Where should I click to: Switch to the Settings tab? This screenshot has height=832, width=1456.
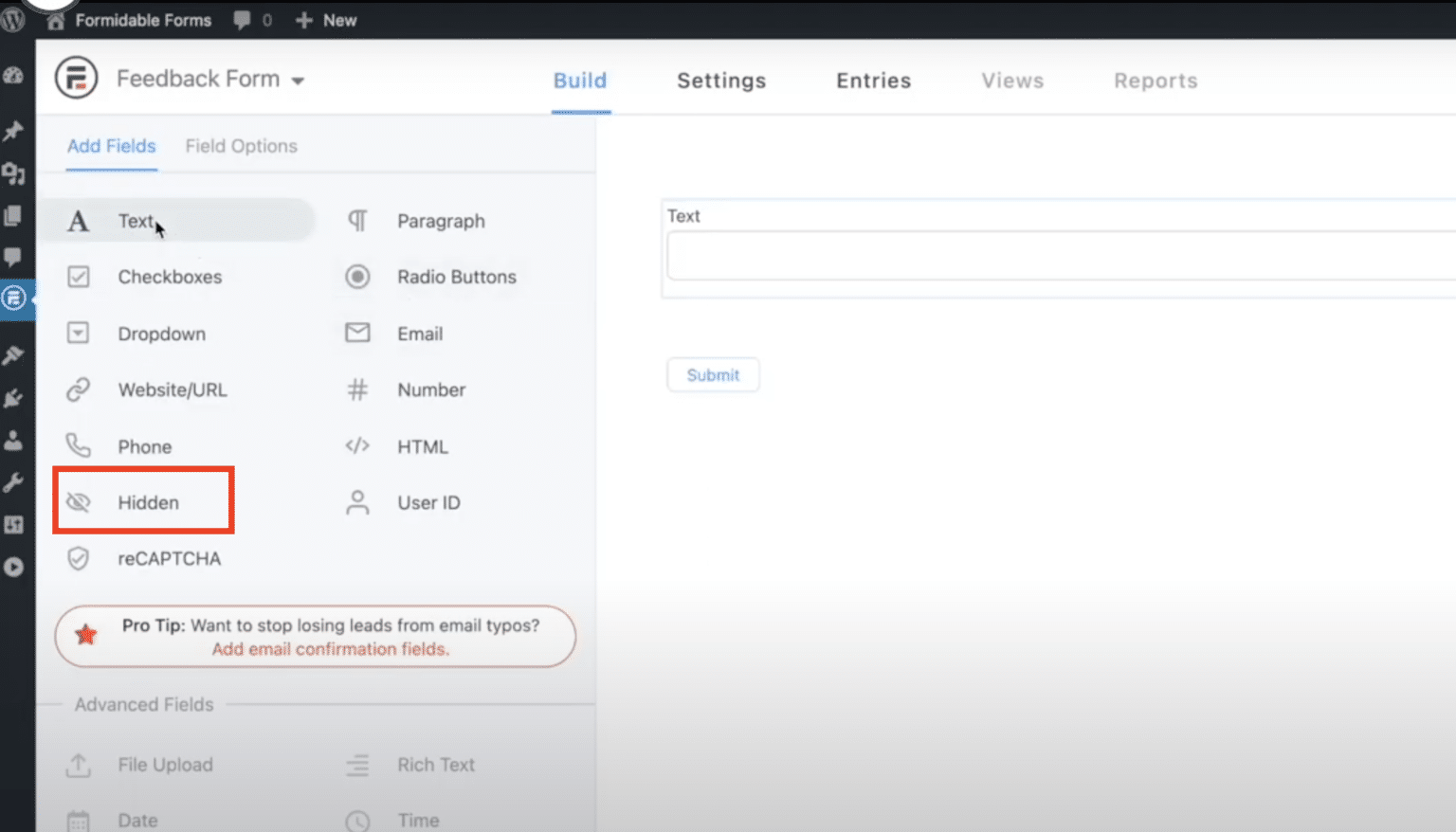click(720, 81)
